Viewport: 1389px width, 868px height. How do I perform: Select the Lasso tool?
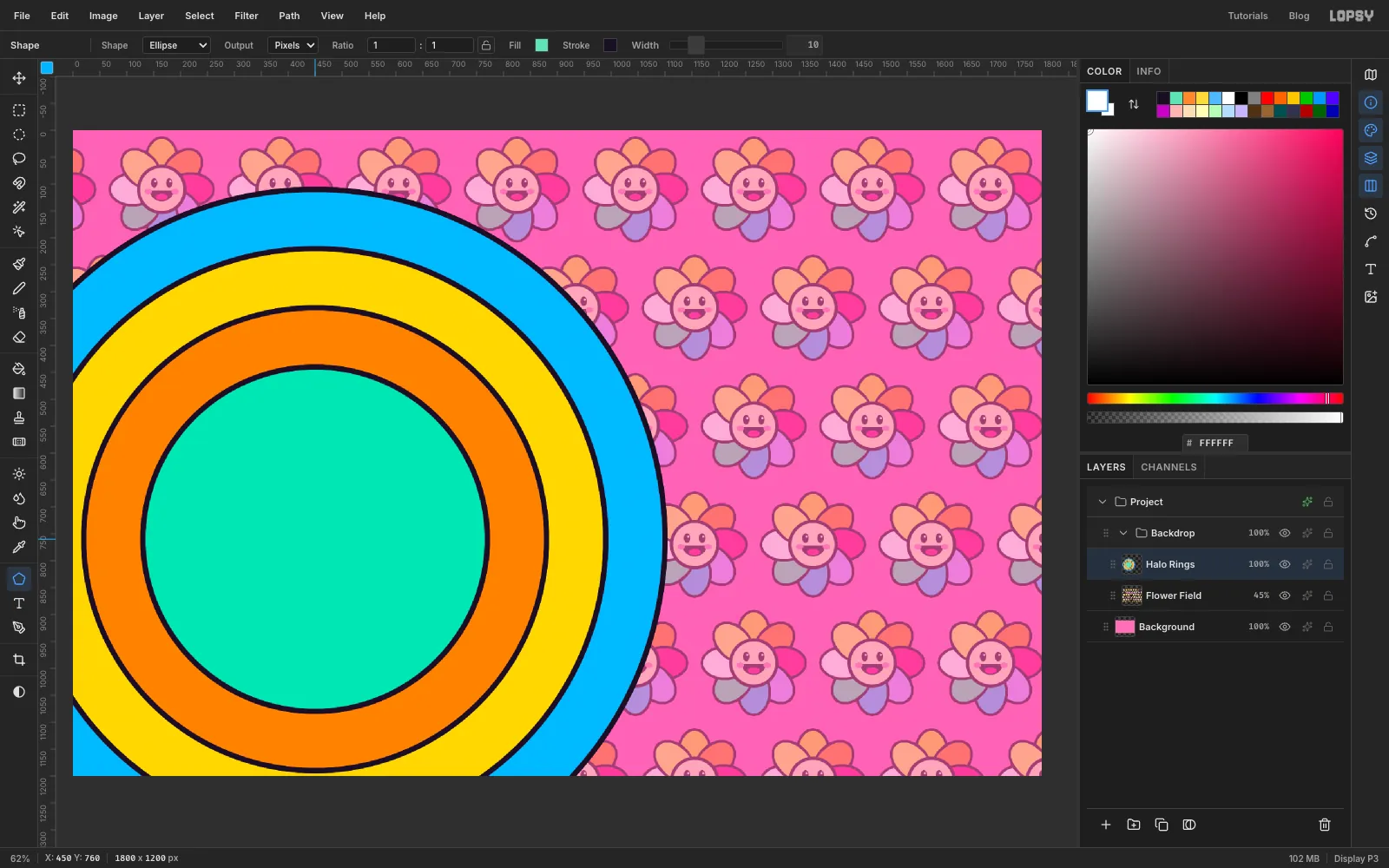(x=19, y=159)
